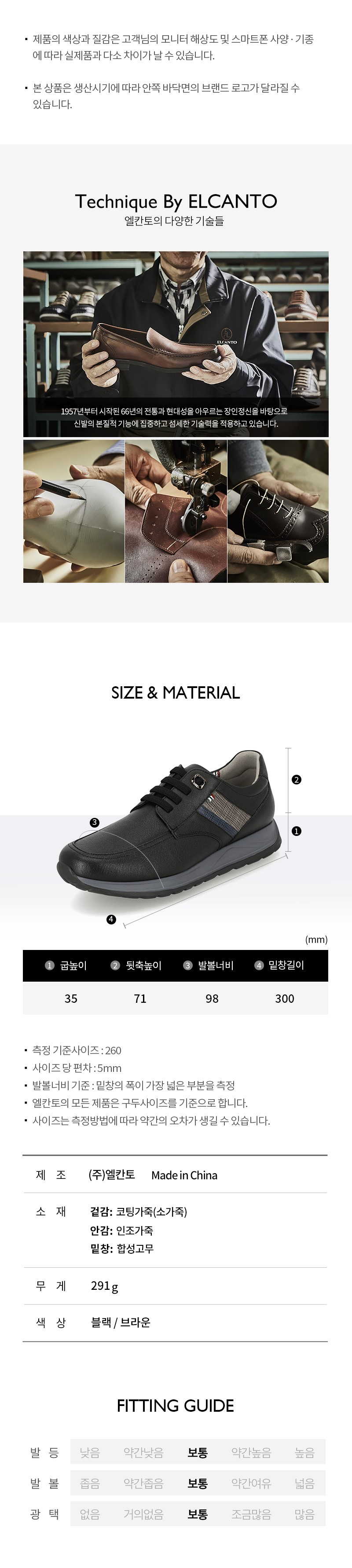Viewport: 352px width, 1568px height.
Task: Click the Technique By ELCANTO heading
Action: (x=176, y=202)
